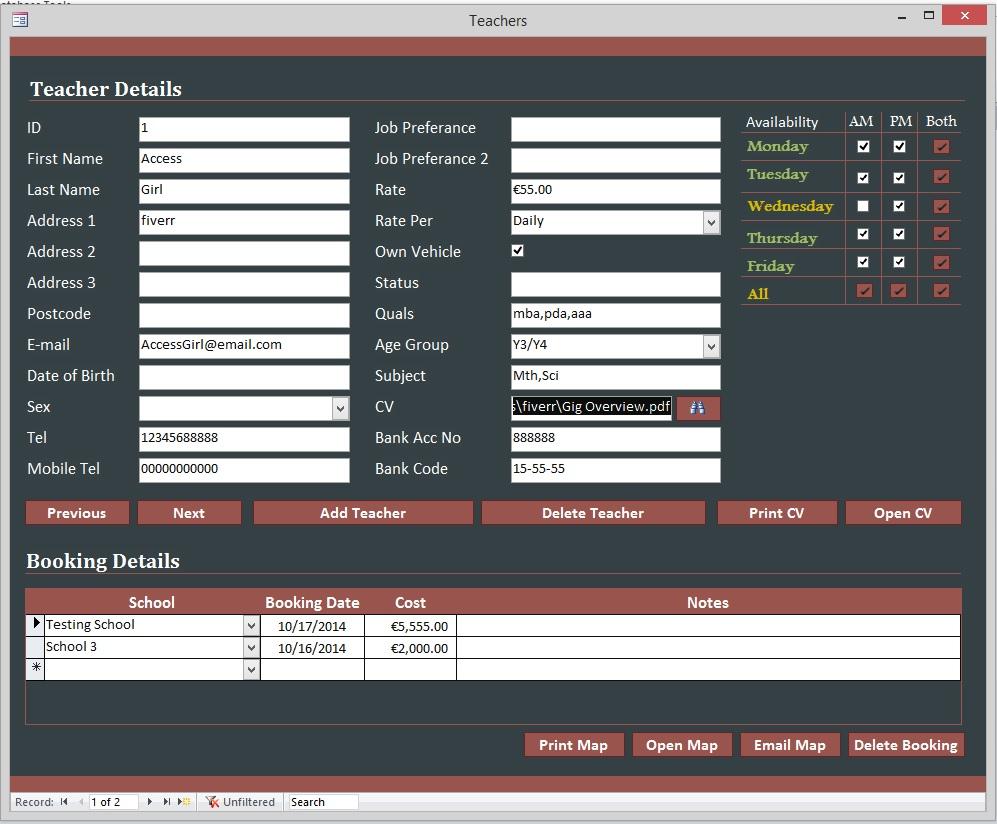Advance to next record with the arrow icon

pos(150,801)
